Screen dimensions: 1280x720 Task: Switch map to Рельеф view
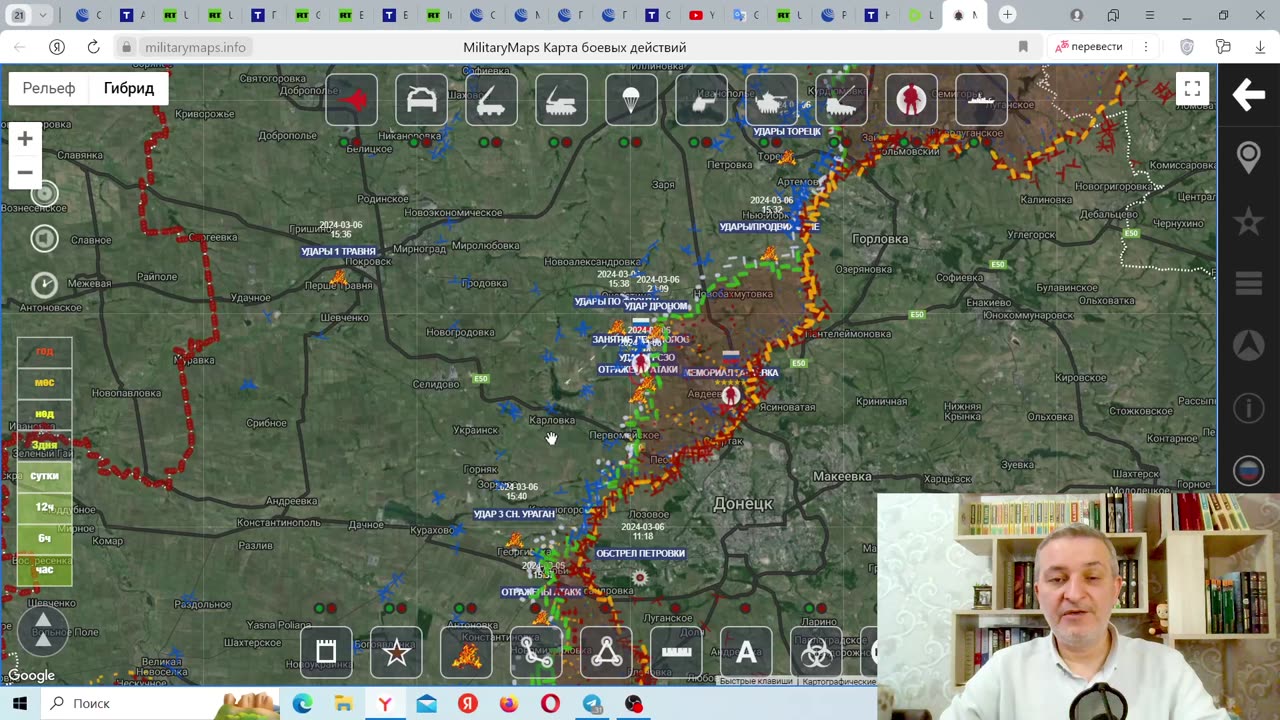[x=49, y=88]
